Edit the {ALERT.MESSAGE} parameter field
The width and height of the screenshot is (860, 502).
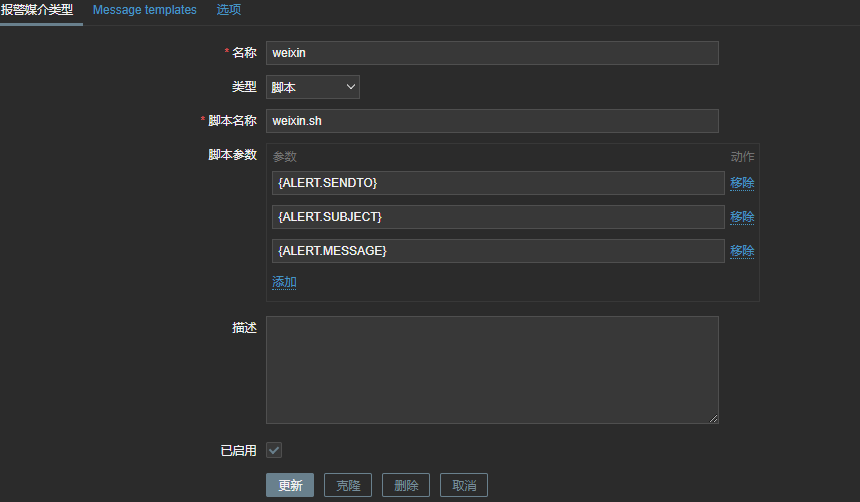point(497,251)
